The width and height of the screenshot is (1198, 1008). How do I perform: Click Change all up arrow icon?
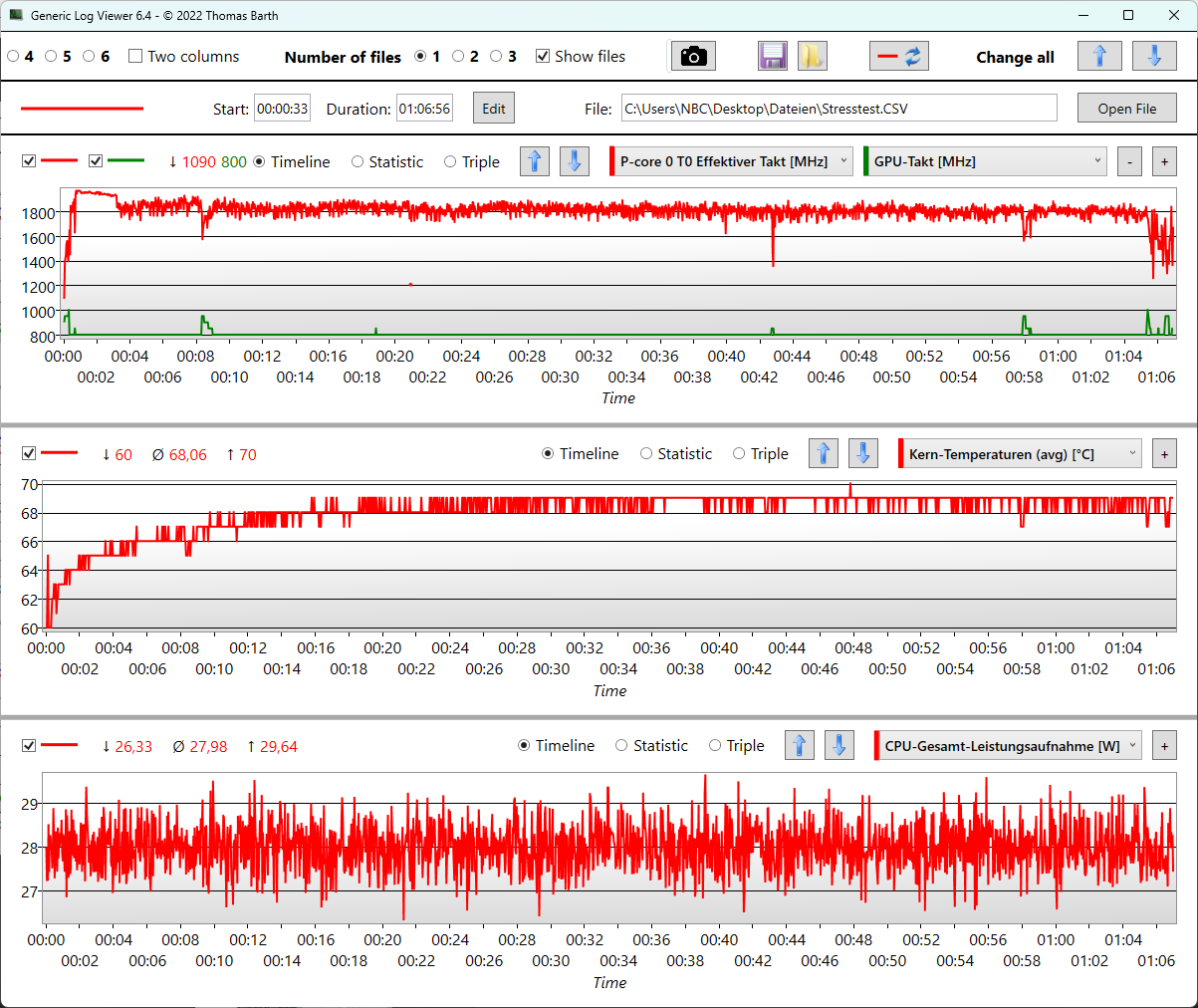coord(1099,57)
